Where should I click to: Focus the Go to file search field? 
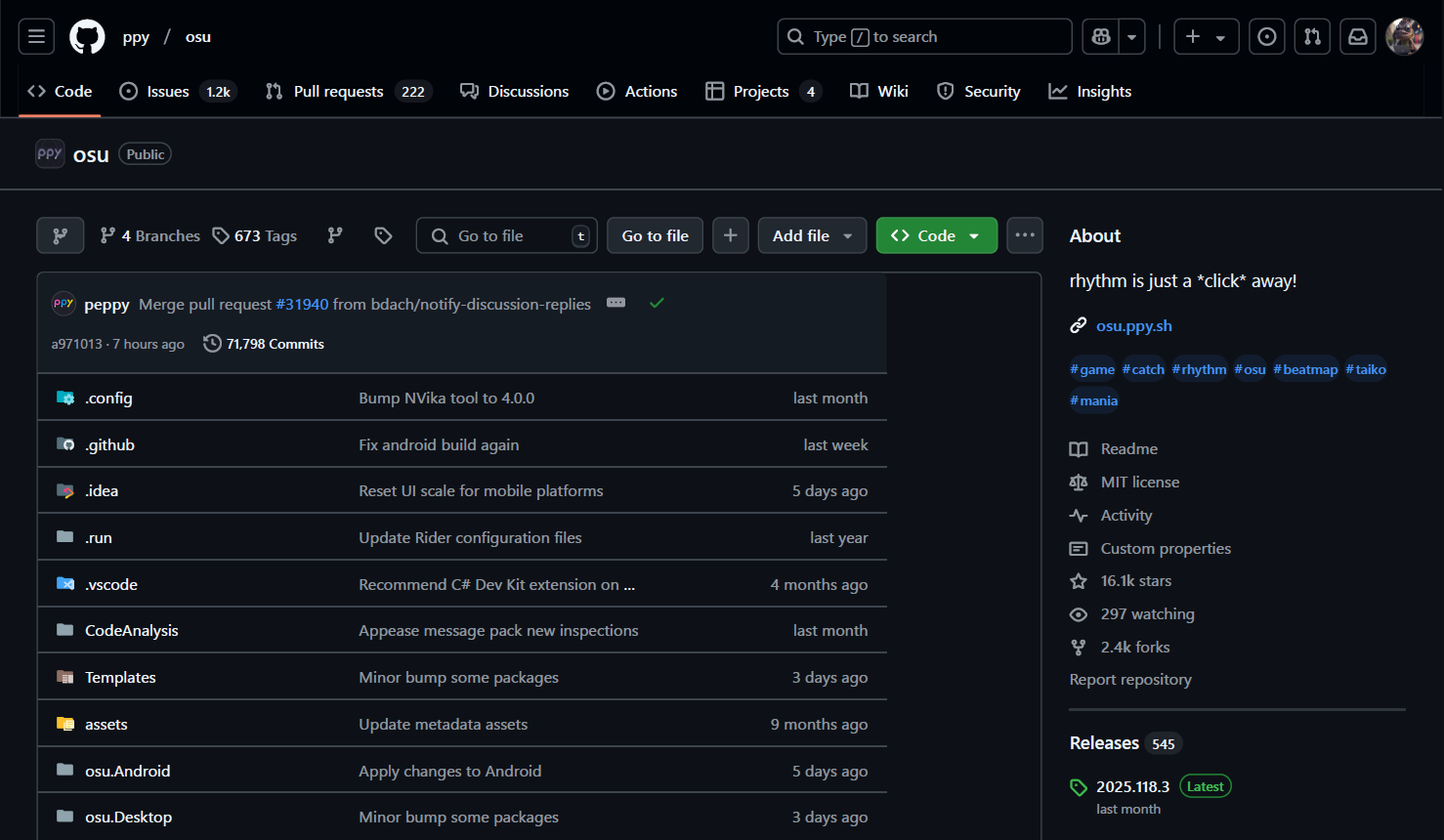[x=507, y=235]
